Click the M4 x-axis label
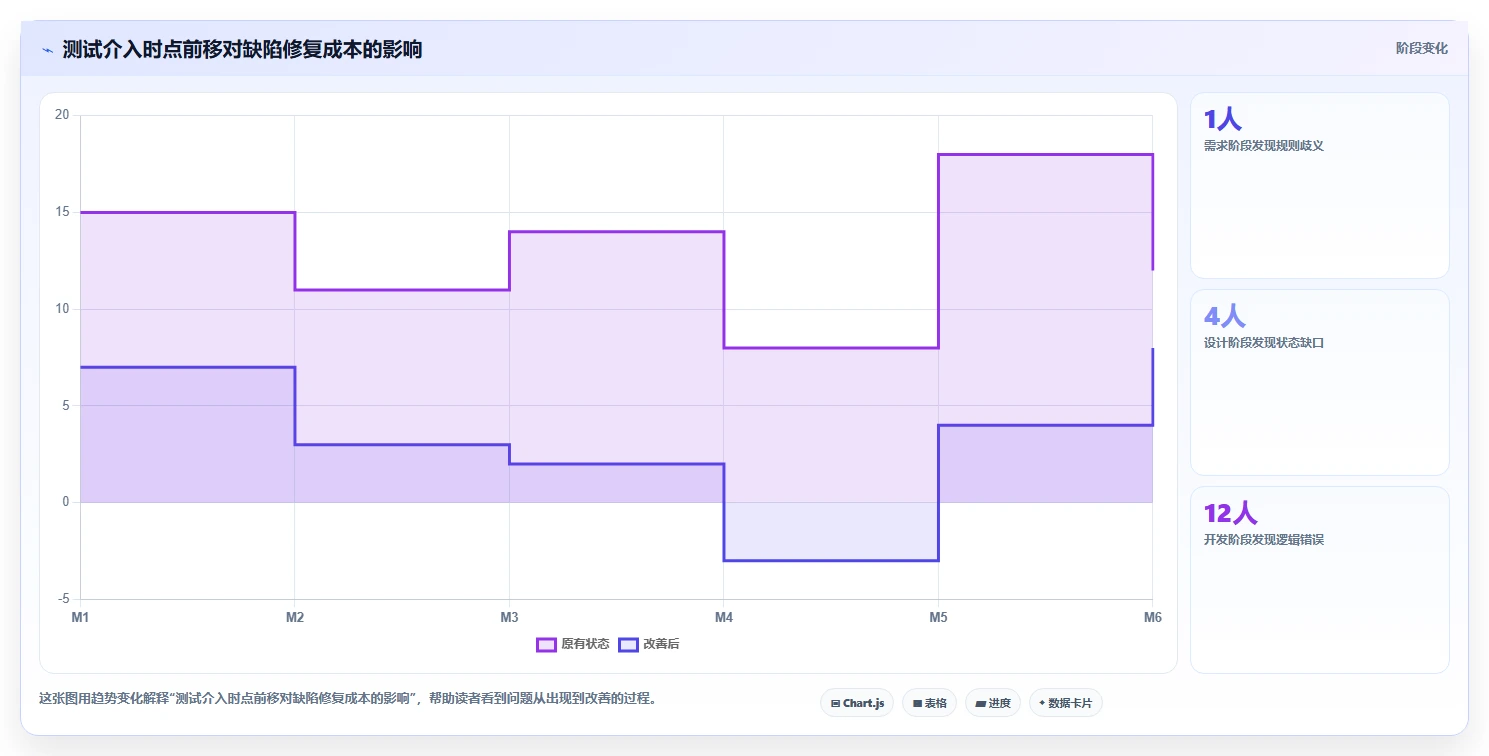This screenshot has height=756, width=1489. [x=724, y=618]
